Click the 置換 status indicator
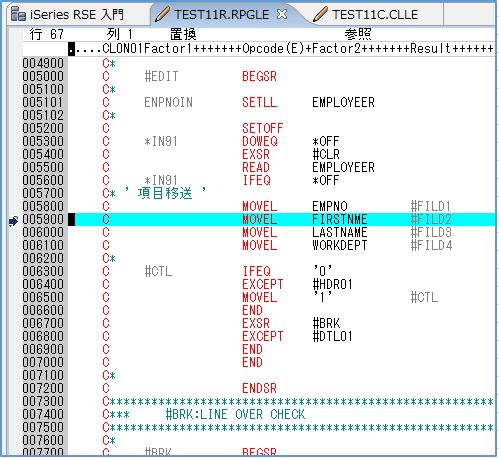This screenshot has height=458, width=499. (183, 34)
